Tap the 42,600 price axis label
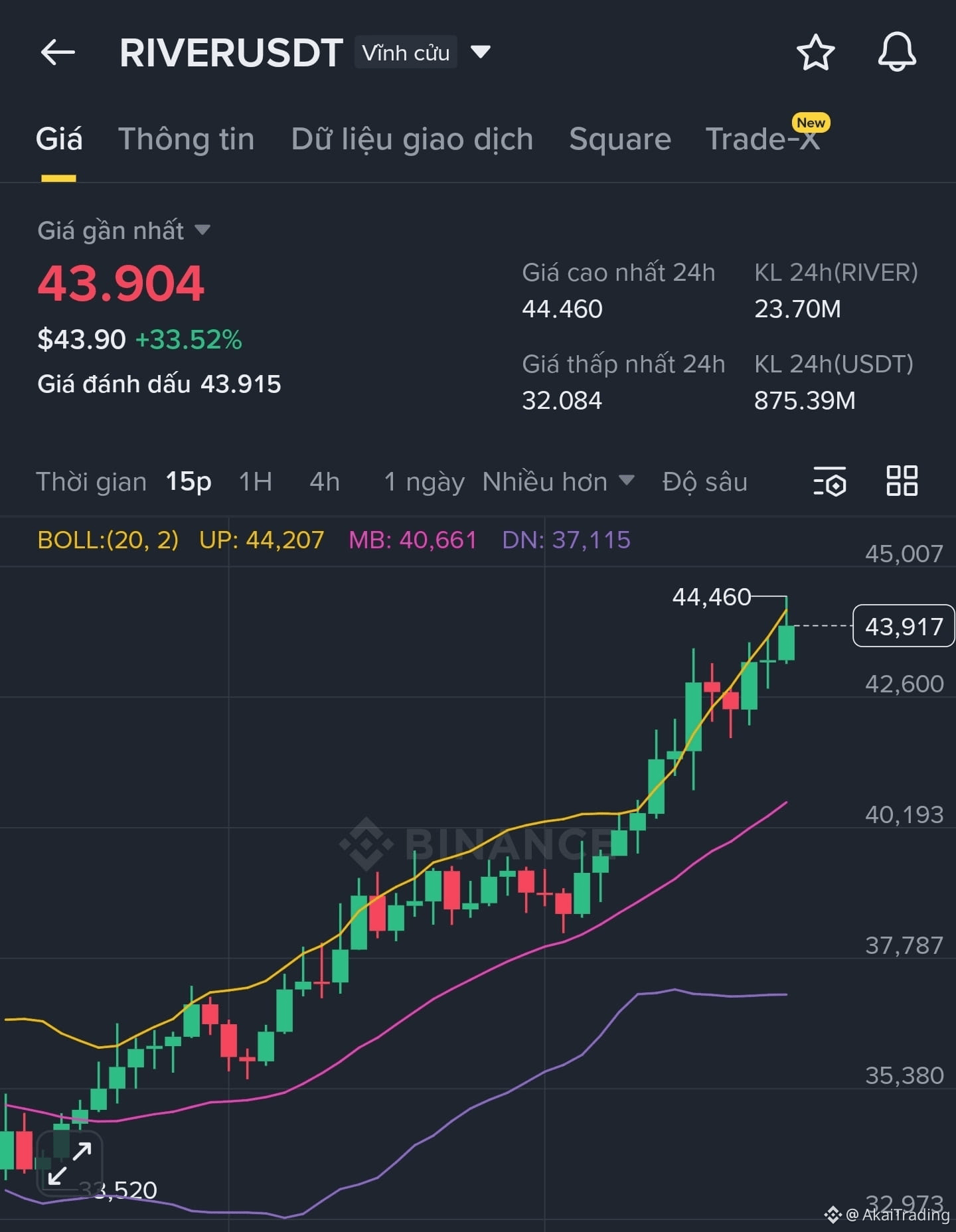This screenshot has height=1232, width=956. point(904,684)
